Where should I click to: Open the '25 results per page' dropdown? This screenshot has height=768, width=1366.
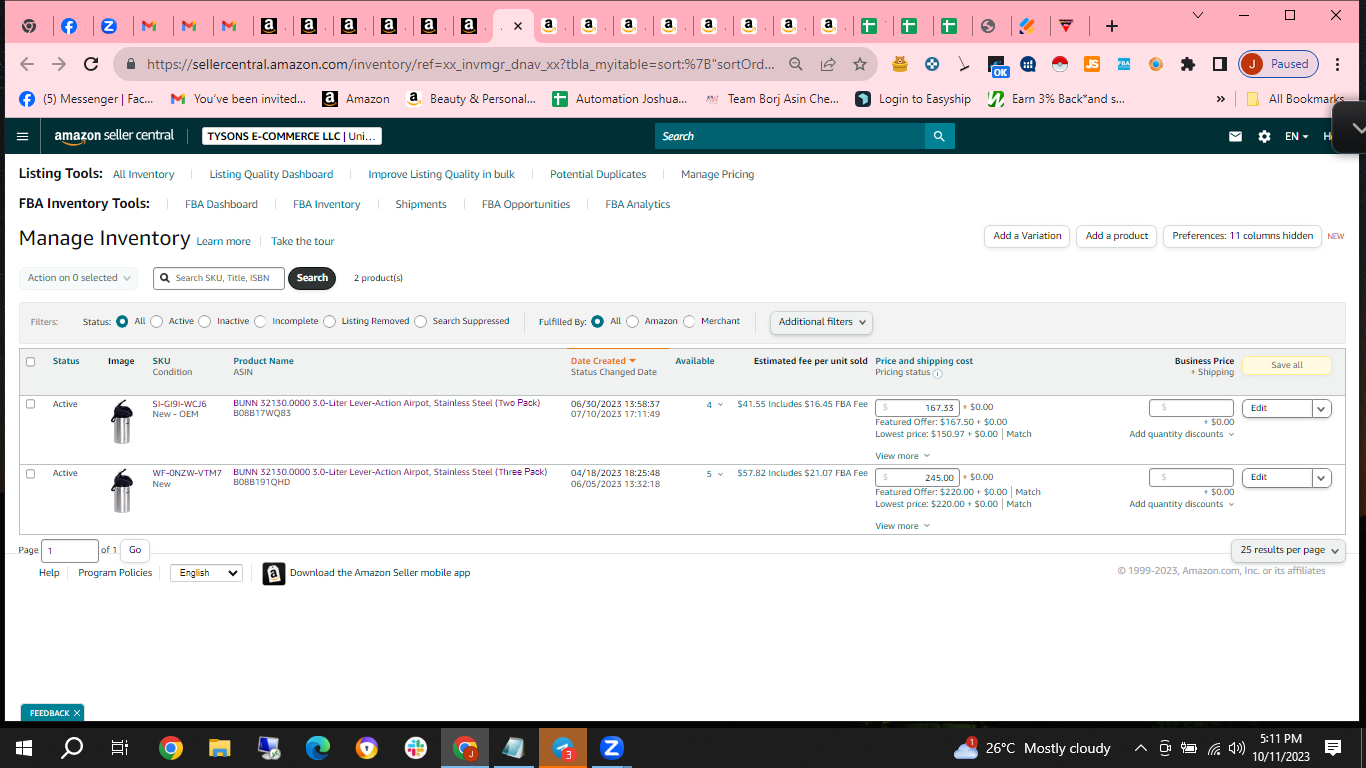coord(1288,550)
